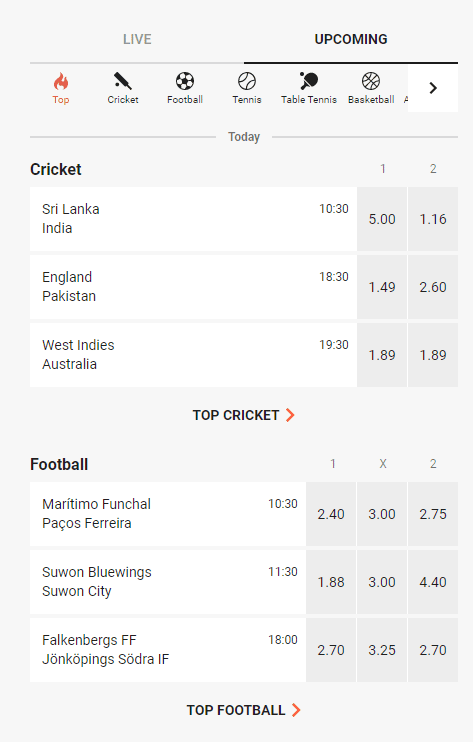Choose the Football ball icon
This screenshot has width=473, height=742.
(184, 81)
